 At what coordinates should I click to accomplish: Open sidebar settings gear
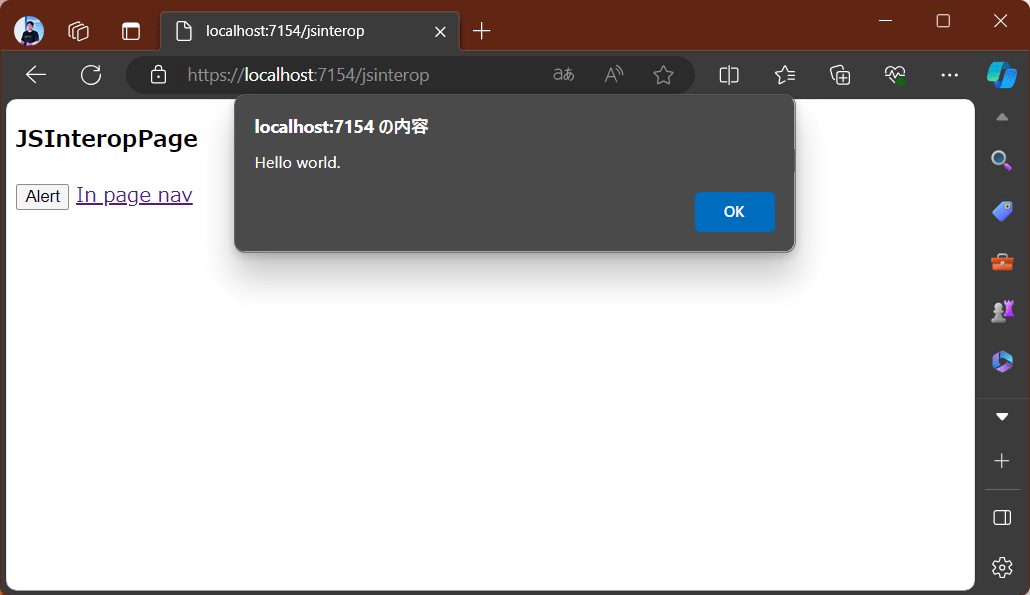1002,567
